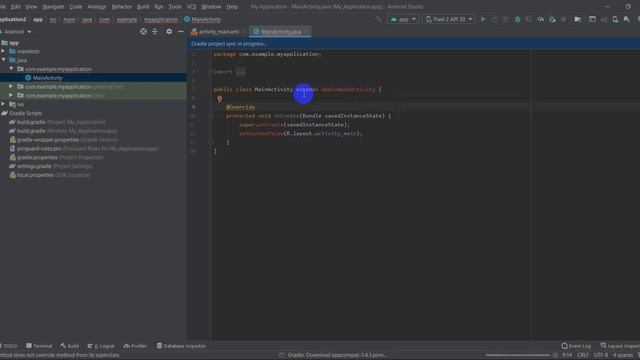
Task: Open the VCS menu
Action: (191, 7)
